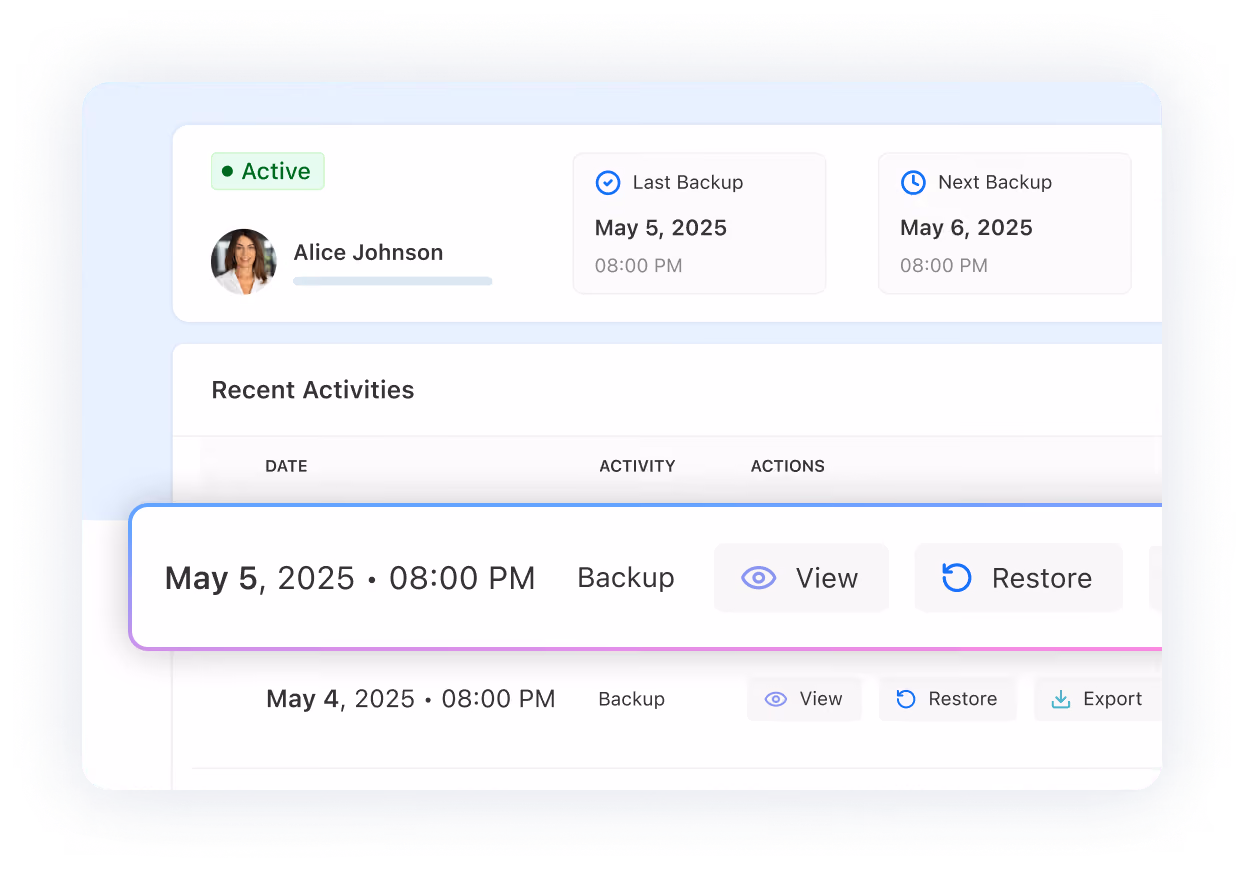Screen dimensions: 1244x872
Task: Select the Alice Johnson name text
Action: coord(368,253)
